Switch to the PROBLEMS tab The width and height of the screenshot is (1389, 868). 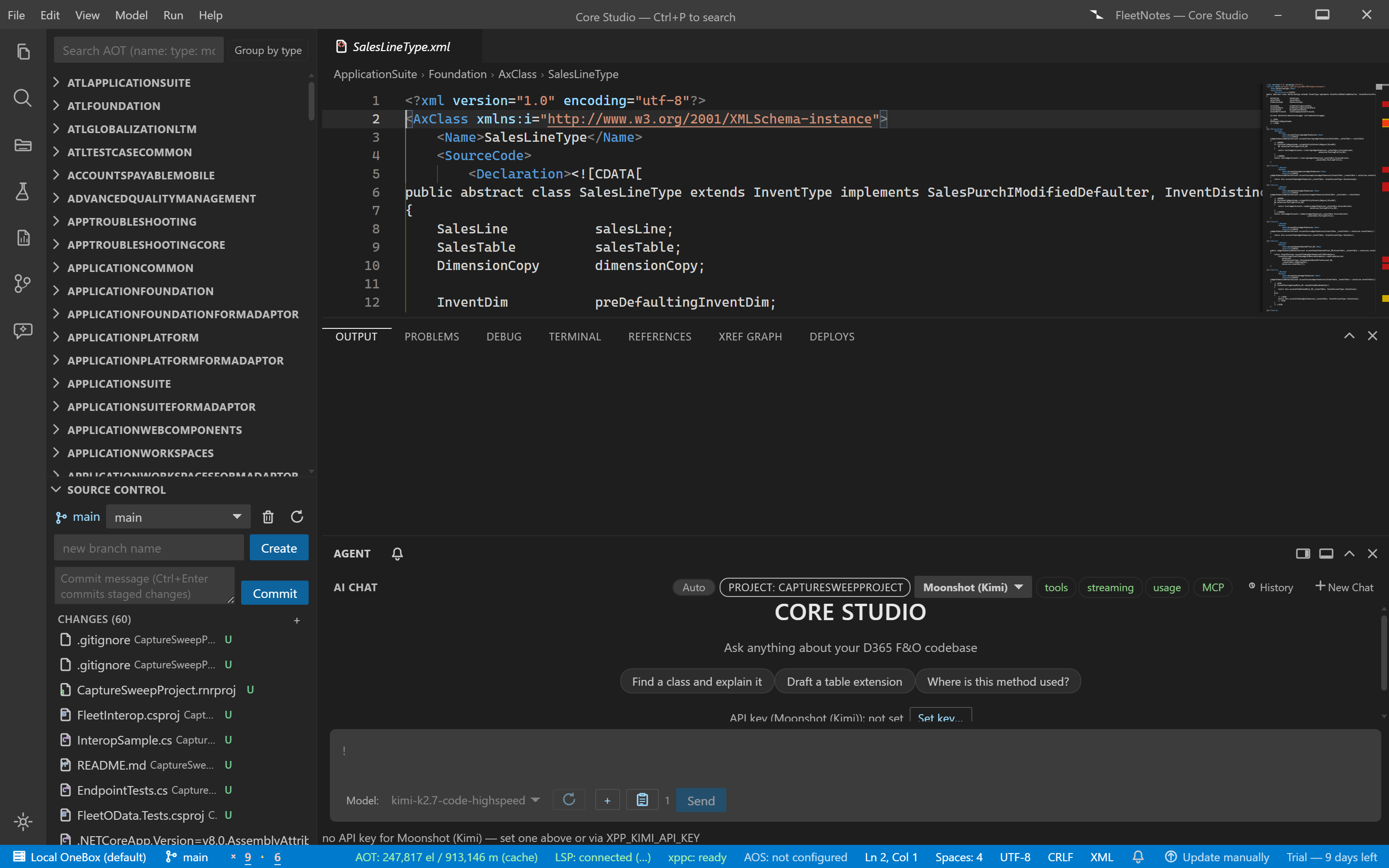pos(432,337)
